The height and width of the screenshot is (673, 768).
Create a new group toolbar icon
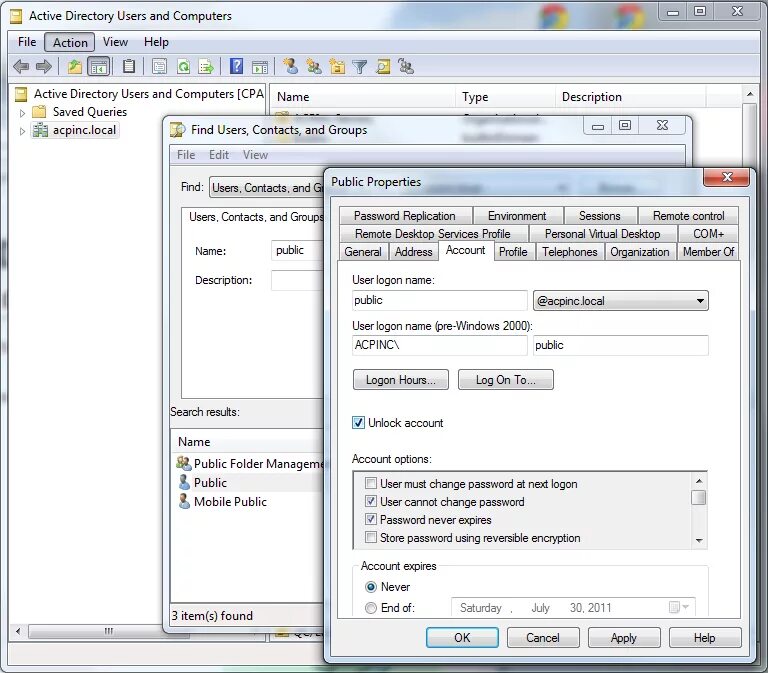click(x=313, y=66)
